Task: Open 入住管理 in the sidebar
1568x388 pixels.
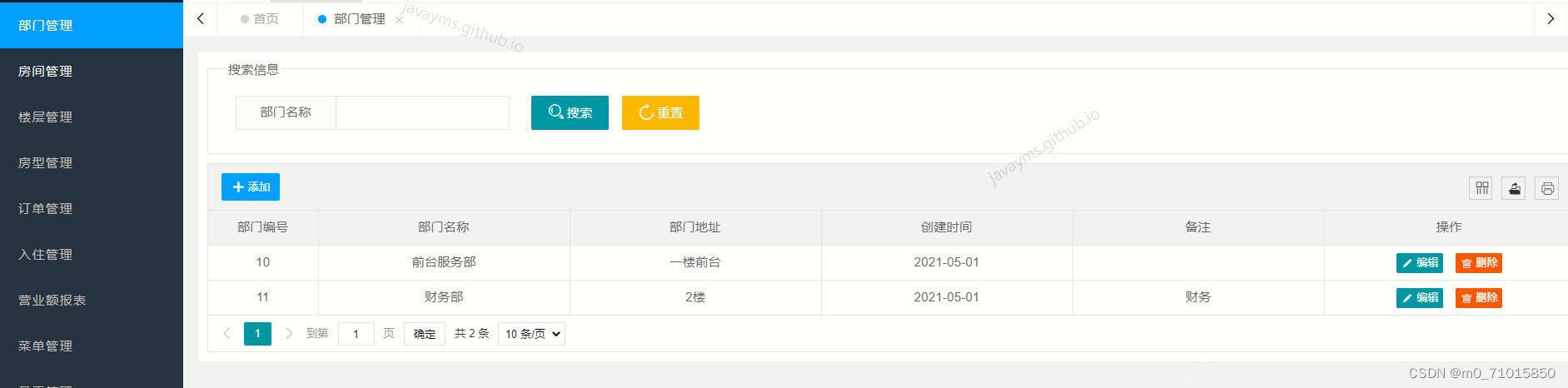Action: tap(92, 255)
